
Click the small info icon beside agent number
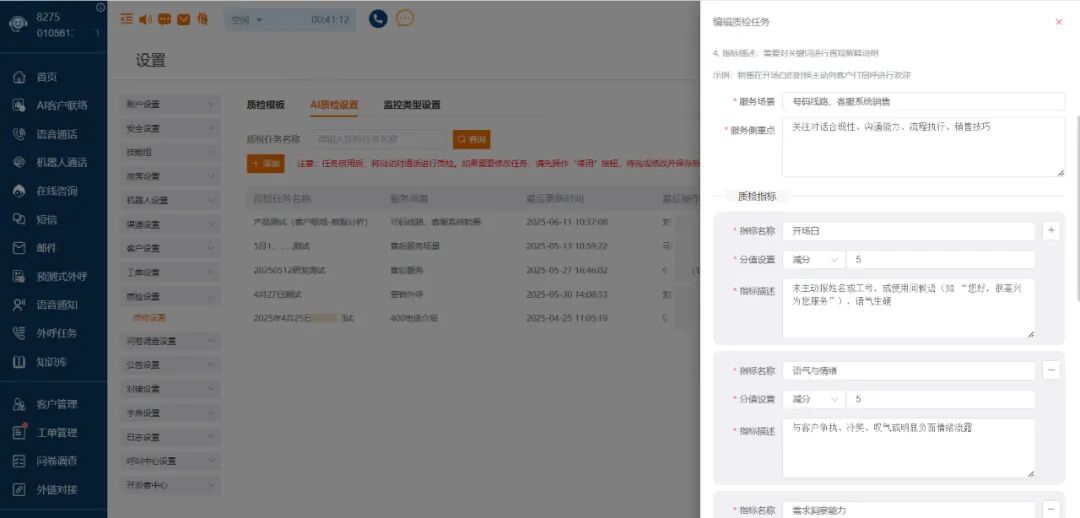pyautogui.click(x=101, y=8)
